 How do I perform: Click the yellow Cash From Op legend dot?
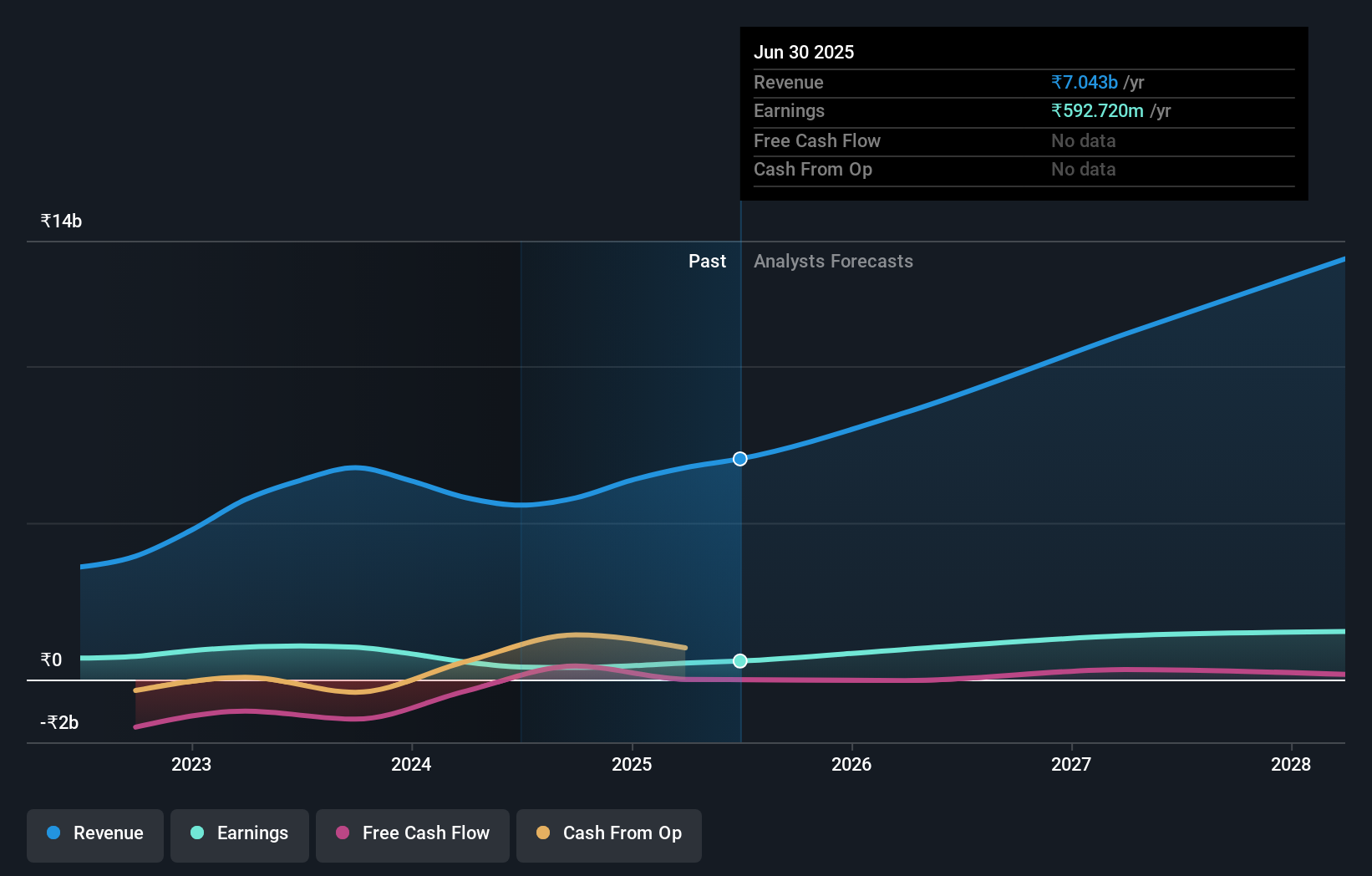tap(543, 833)
